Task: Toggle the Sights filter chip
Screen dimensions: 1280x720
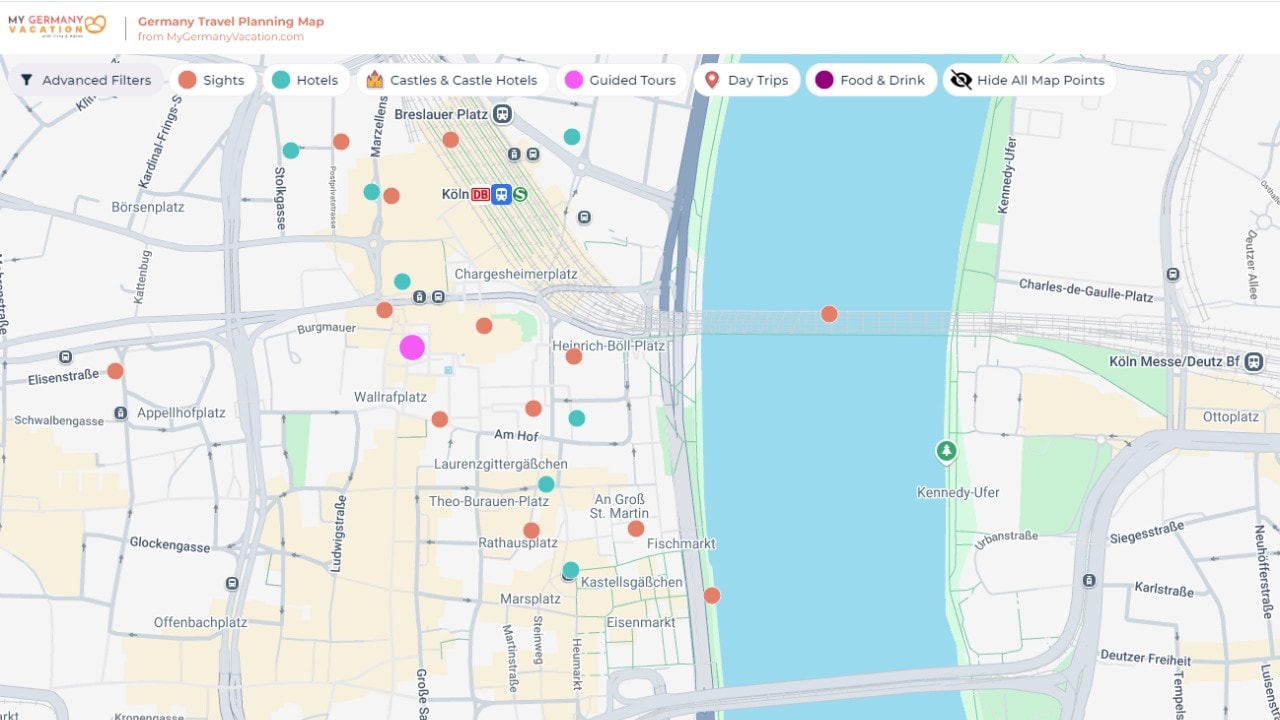Action: point(211,80)
